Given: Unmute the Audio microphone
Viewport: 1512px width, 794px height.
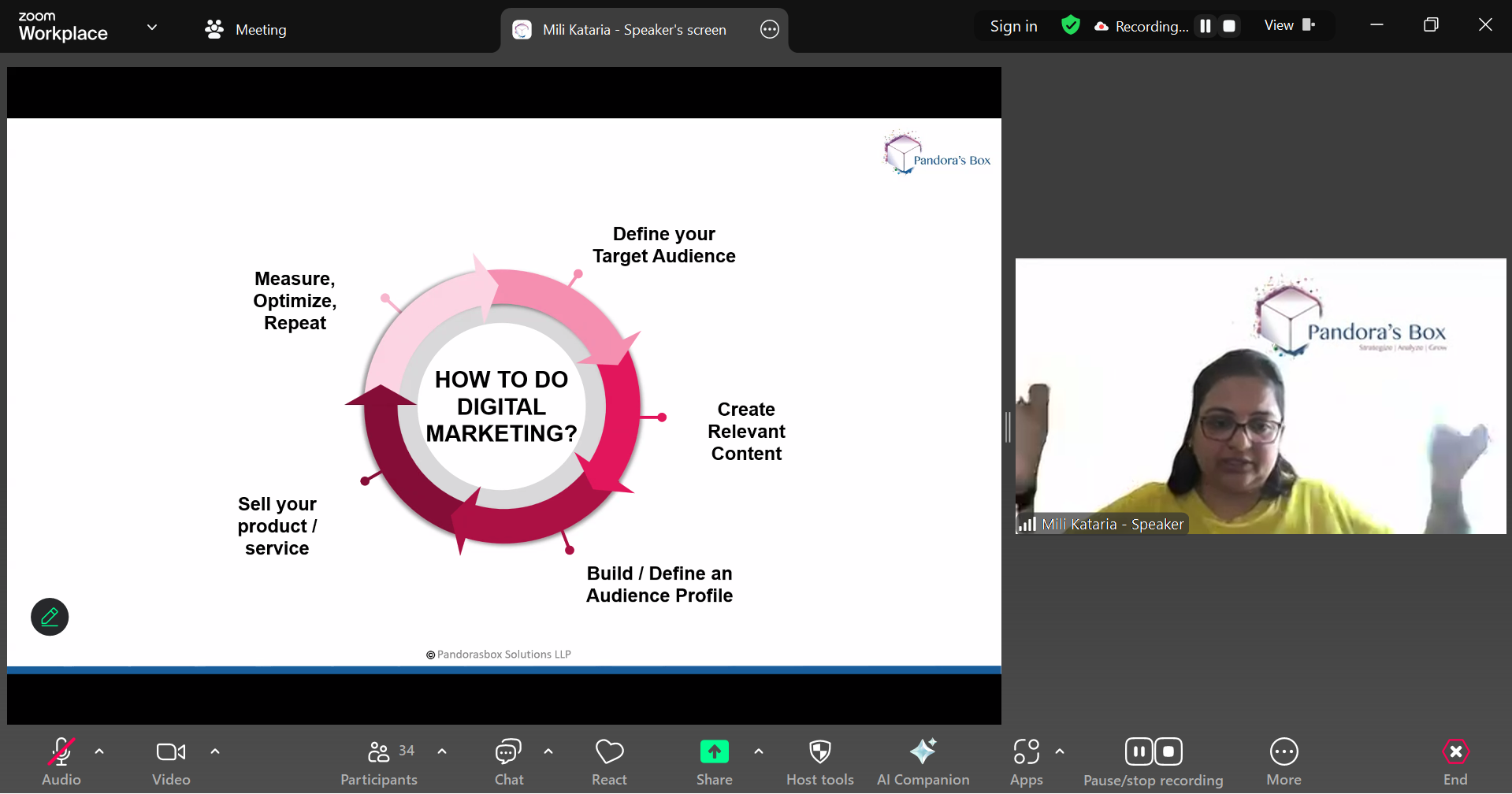Looking at the screenshot, I should pos(61,761).
